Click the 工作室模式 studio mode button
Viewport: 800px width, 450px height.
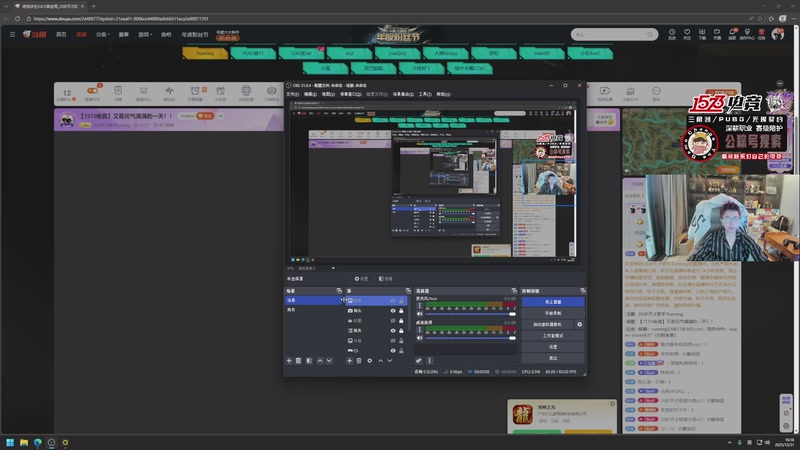click(x=553, y=336)
